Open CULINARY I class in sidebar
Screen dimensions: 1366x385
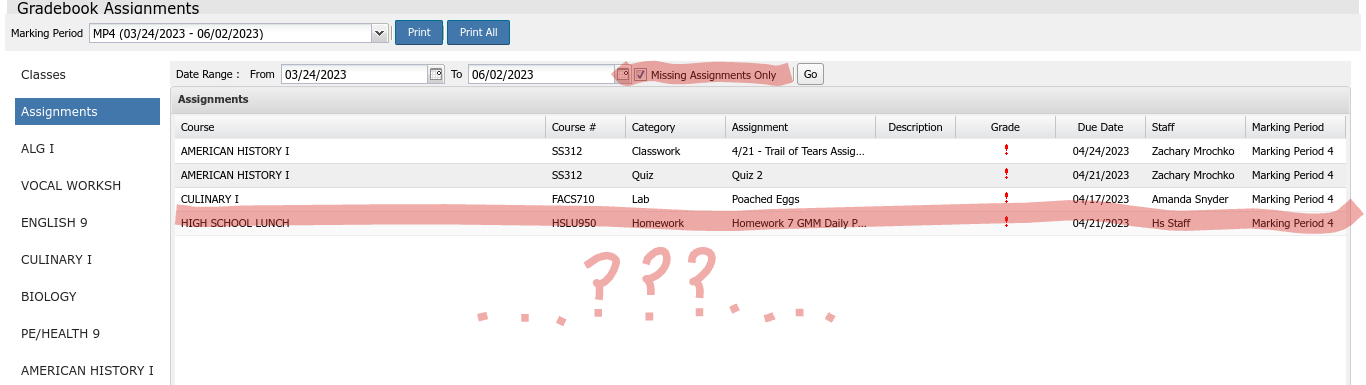tap(56, 259)
